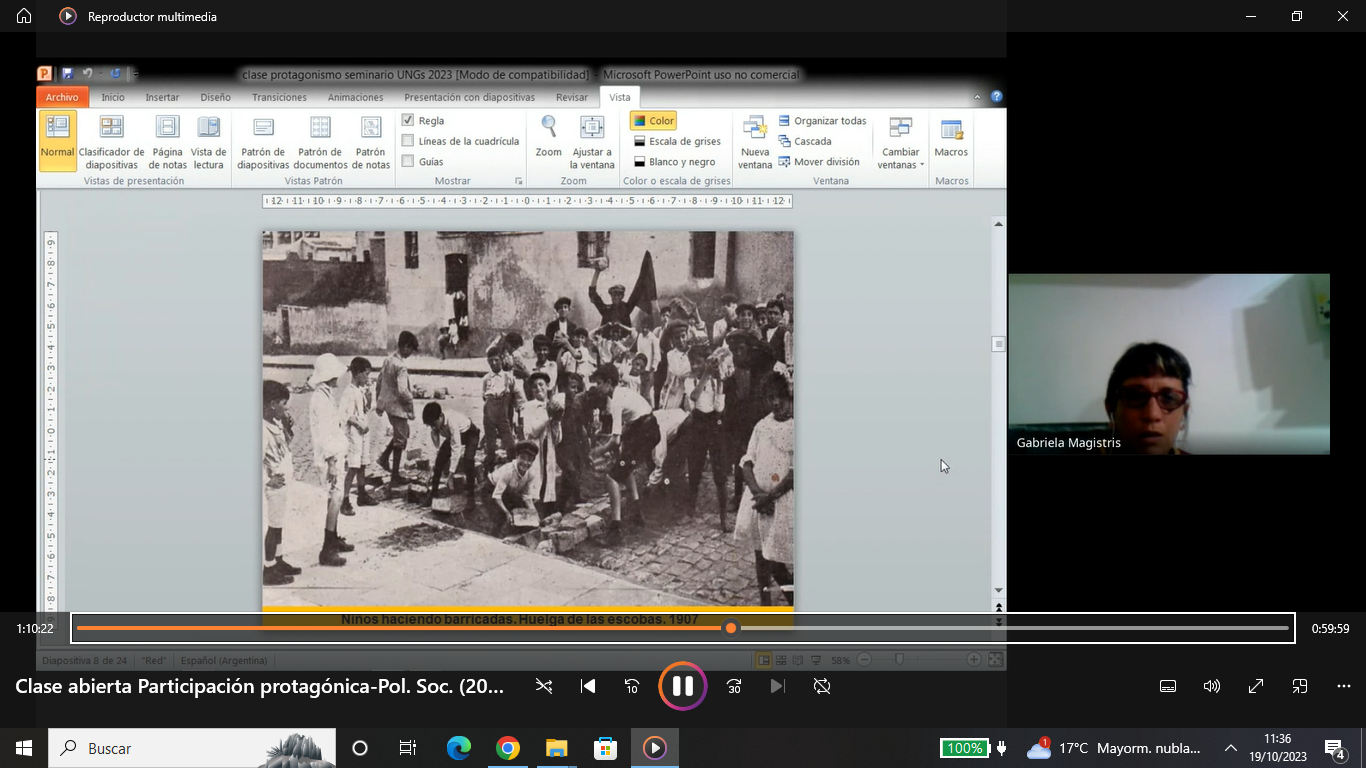The width and height of the screenshot is (1366, 768).
Task: Click Español (Argentina) language status
Action: [x=224, y=660]
